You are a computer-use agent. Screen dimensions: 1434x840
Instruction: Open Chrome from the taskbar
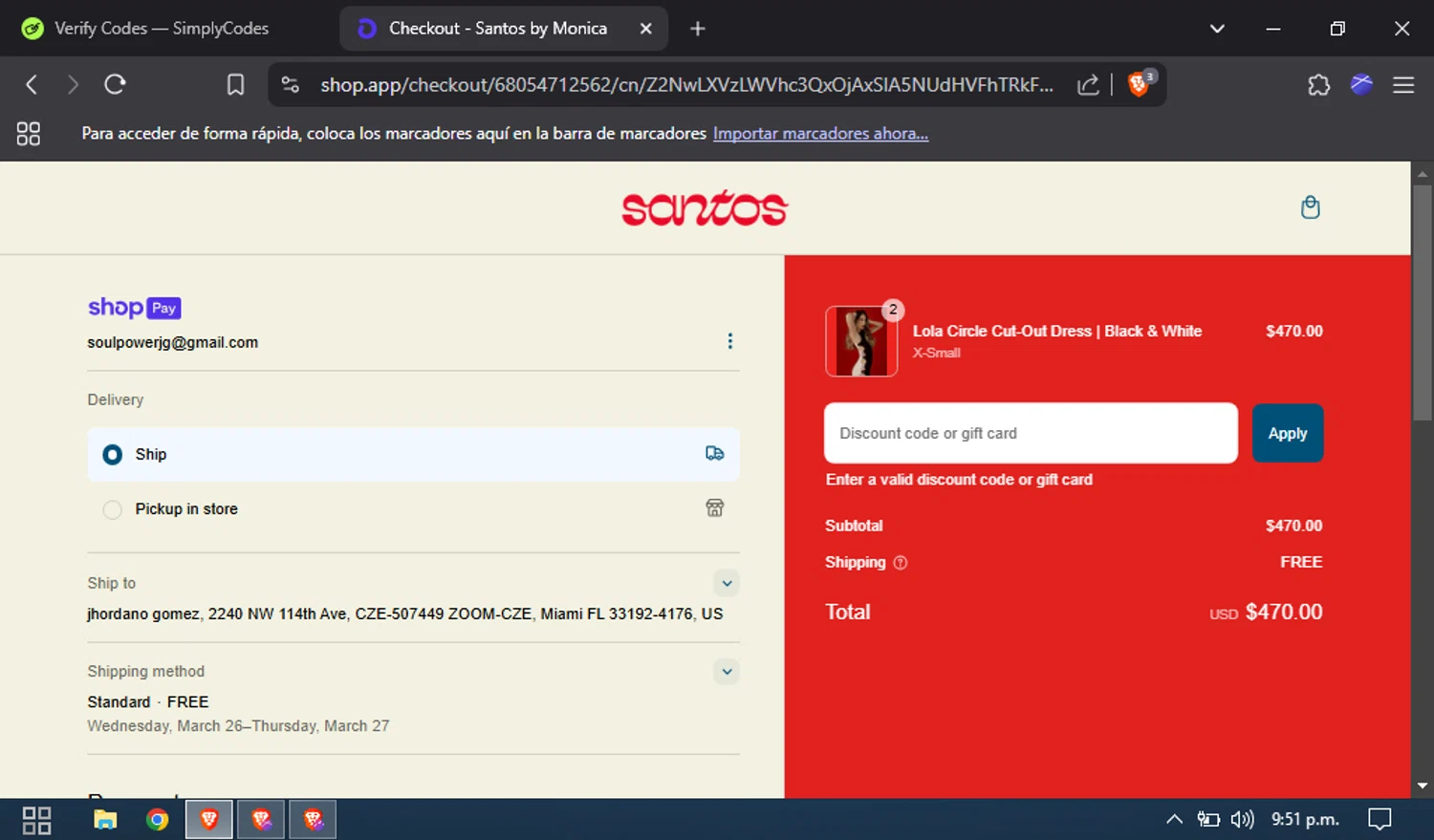[157, 820]
